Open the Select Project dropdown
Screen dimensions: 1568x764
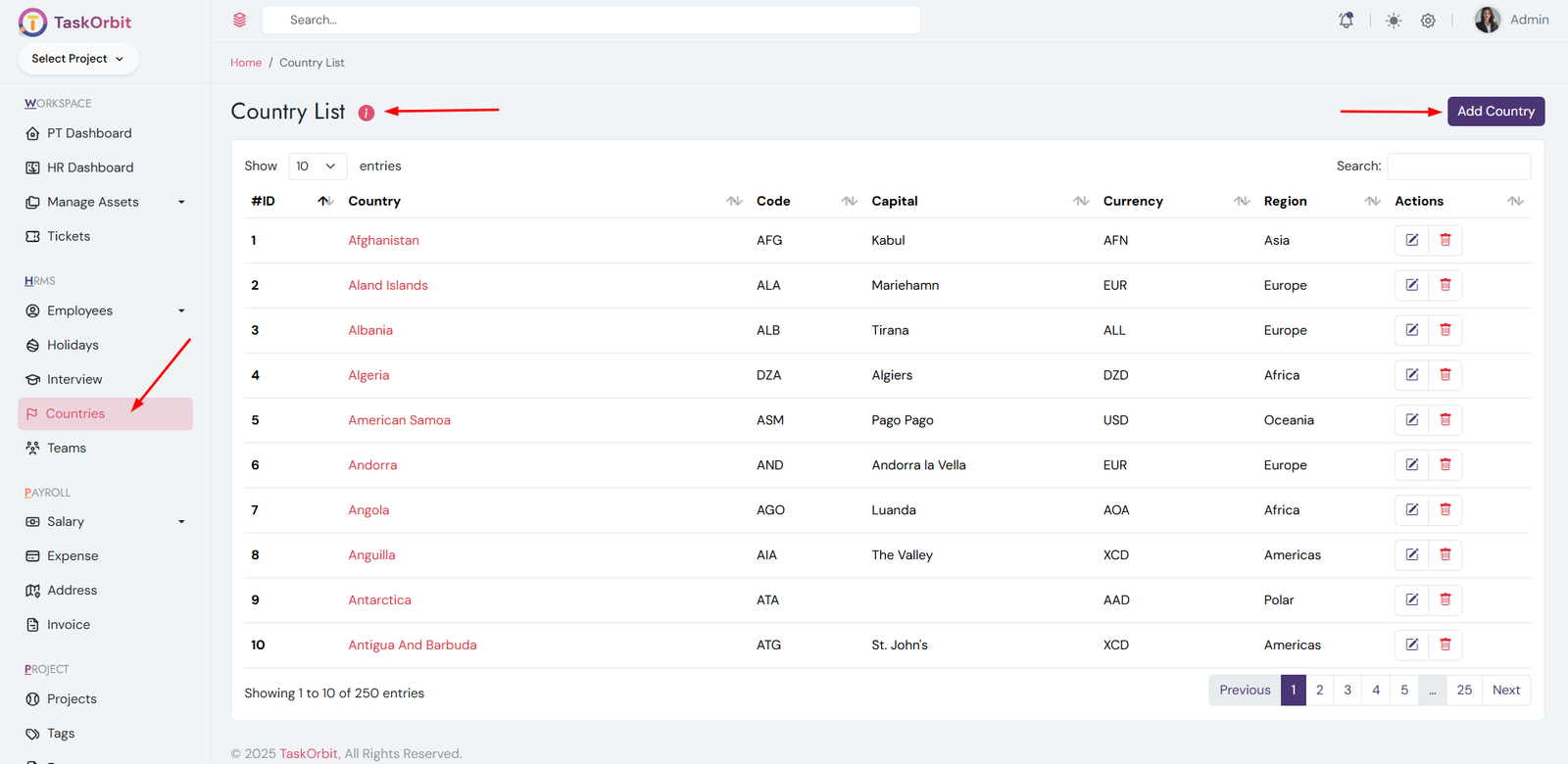[x=77, y=59]
